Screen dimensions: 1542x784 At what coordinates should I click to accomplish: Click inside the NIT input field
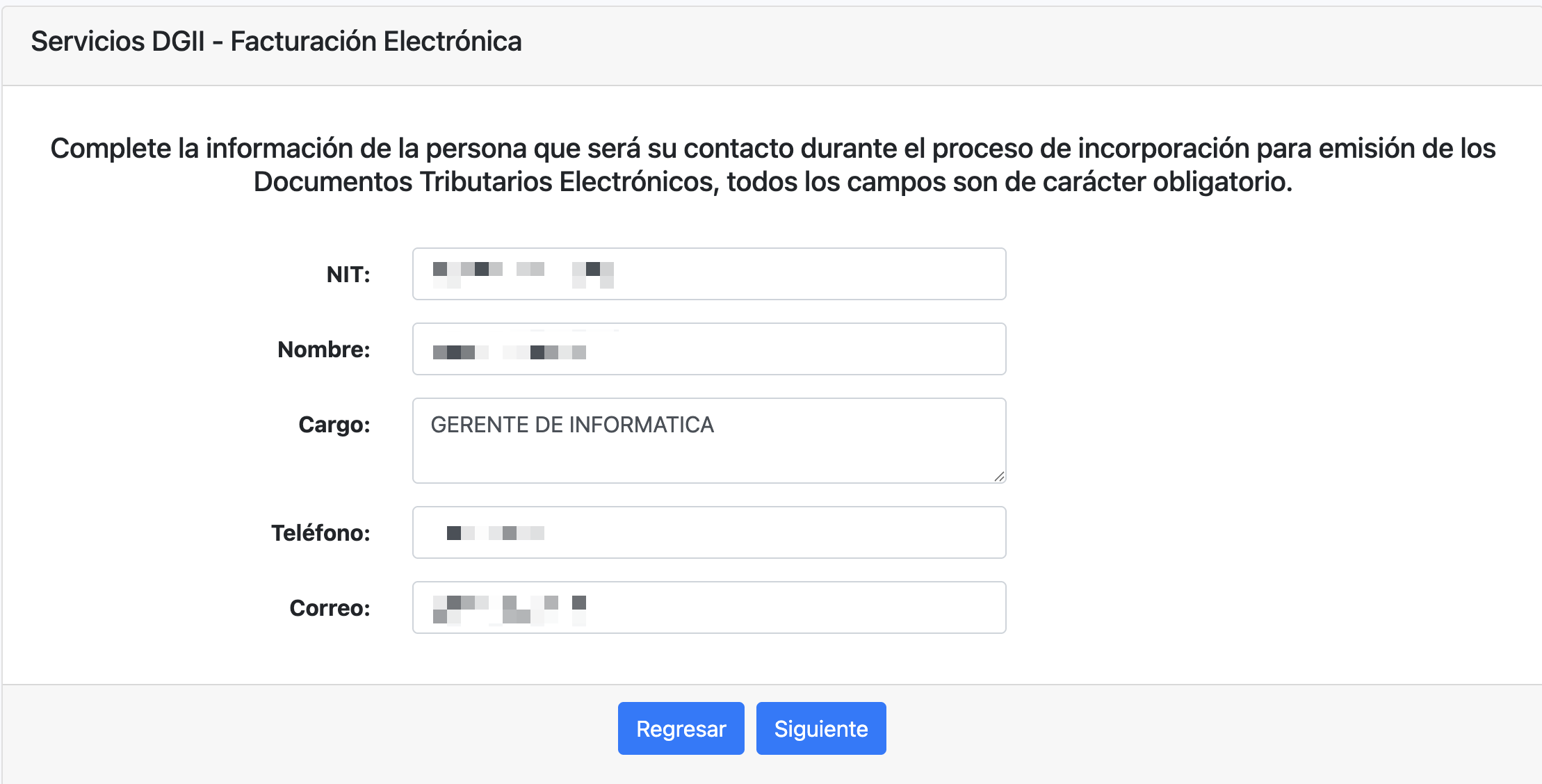pos(708,274)
